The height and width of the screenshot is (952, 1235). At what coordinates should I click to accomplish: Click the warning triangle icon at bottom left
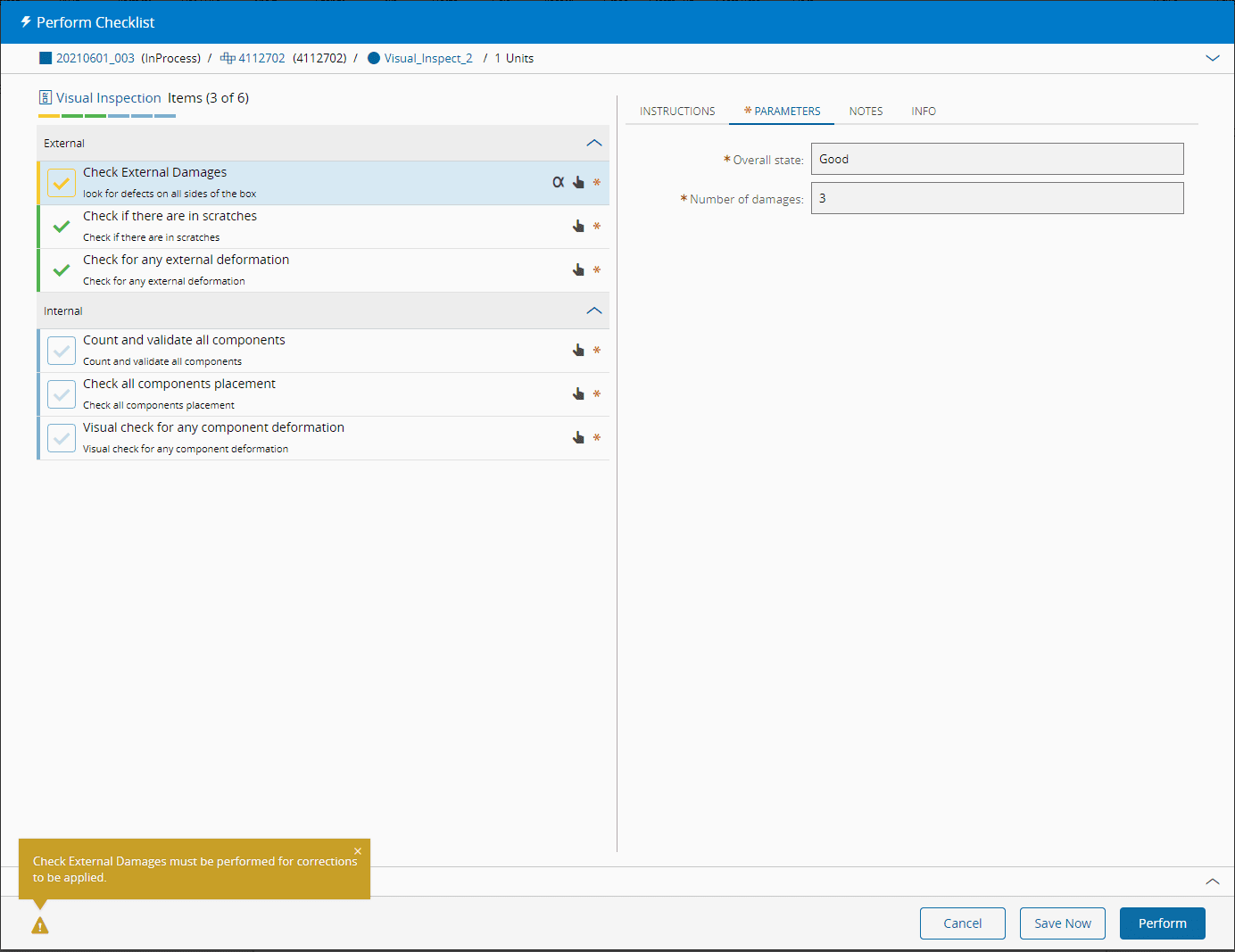pos(40,926)
